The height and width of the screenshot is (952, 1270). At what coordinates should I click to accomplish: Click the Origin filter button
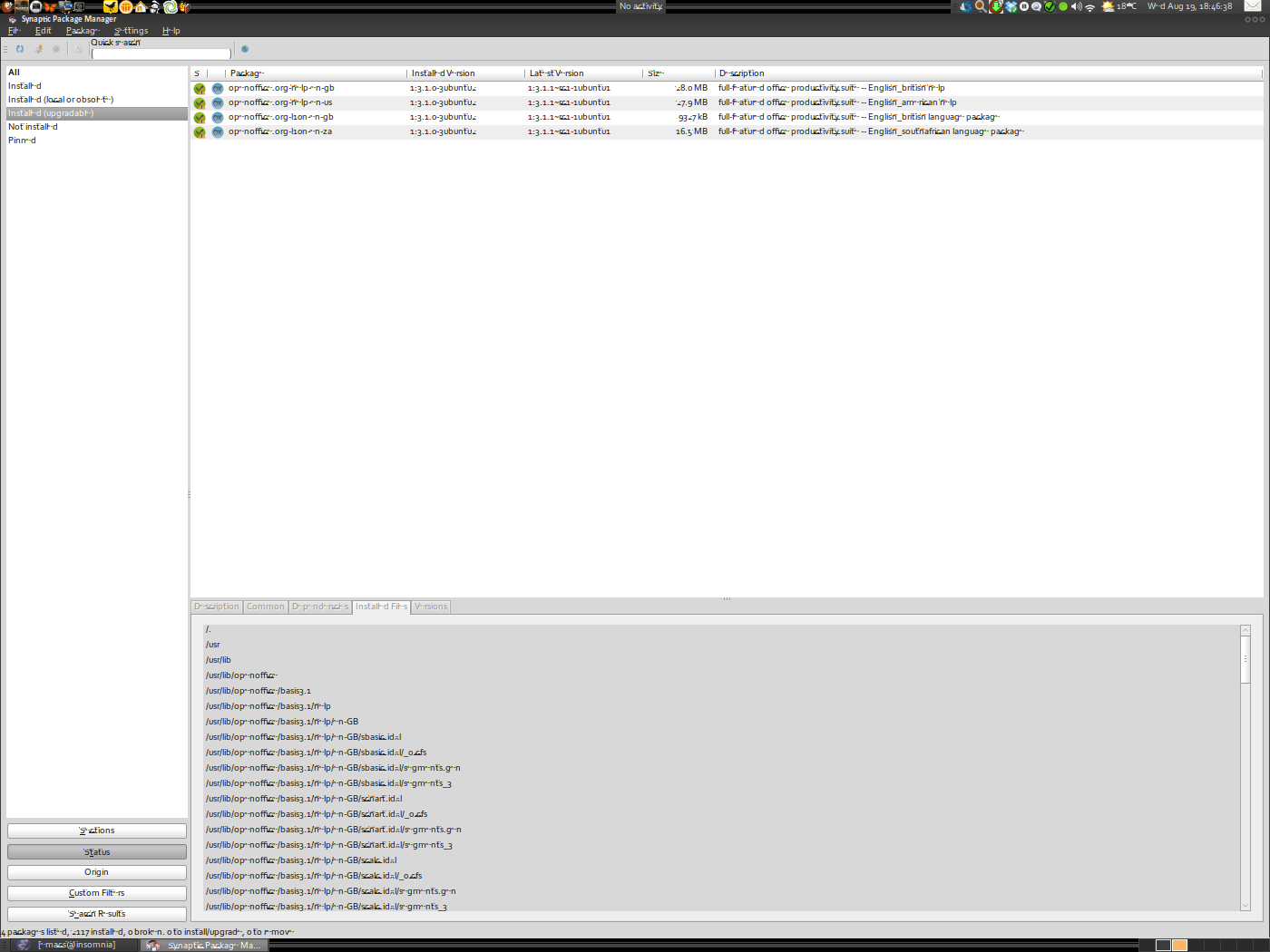click(x=97, y=872)
